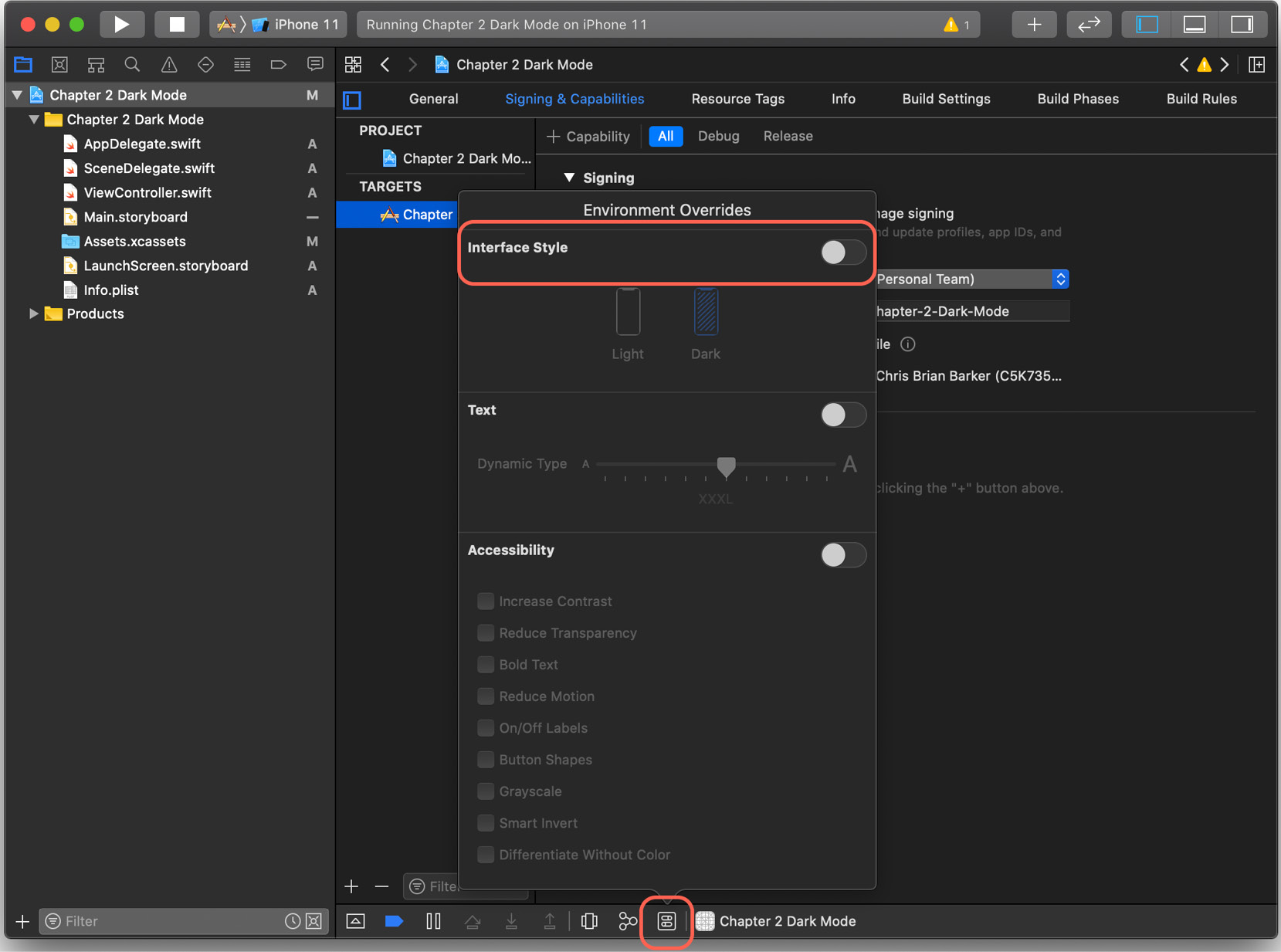Go back in editor history

(385, 65)
